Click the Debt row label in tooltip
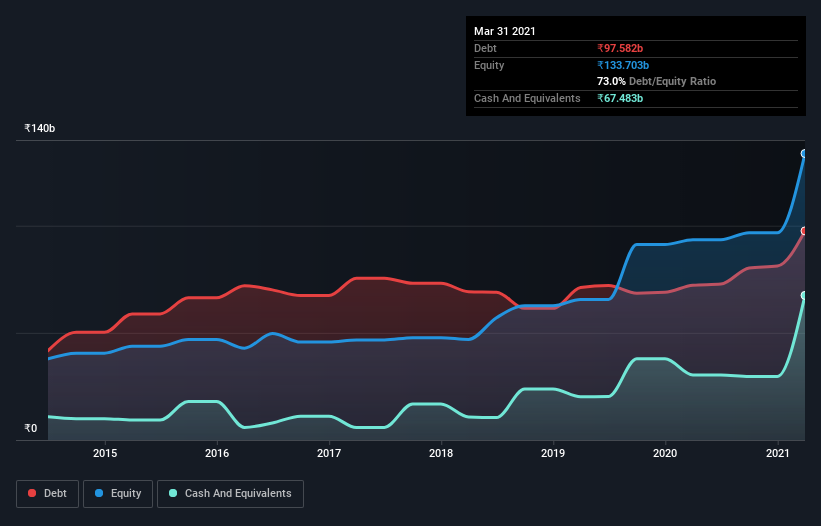 click(485, 48)
